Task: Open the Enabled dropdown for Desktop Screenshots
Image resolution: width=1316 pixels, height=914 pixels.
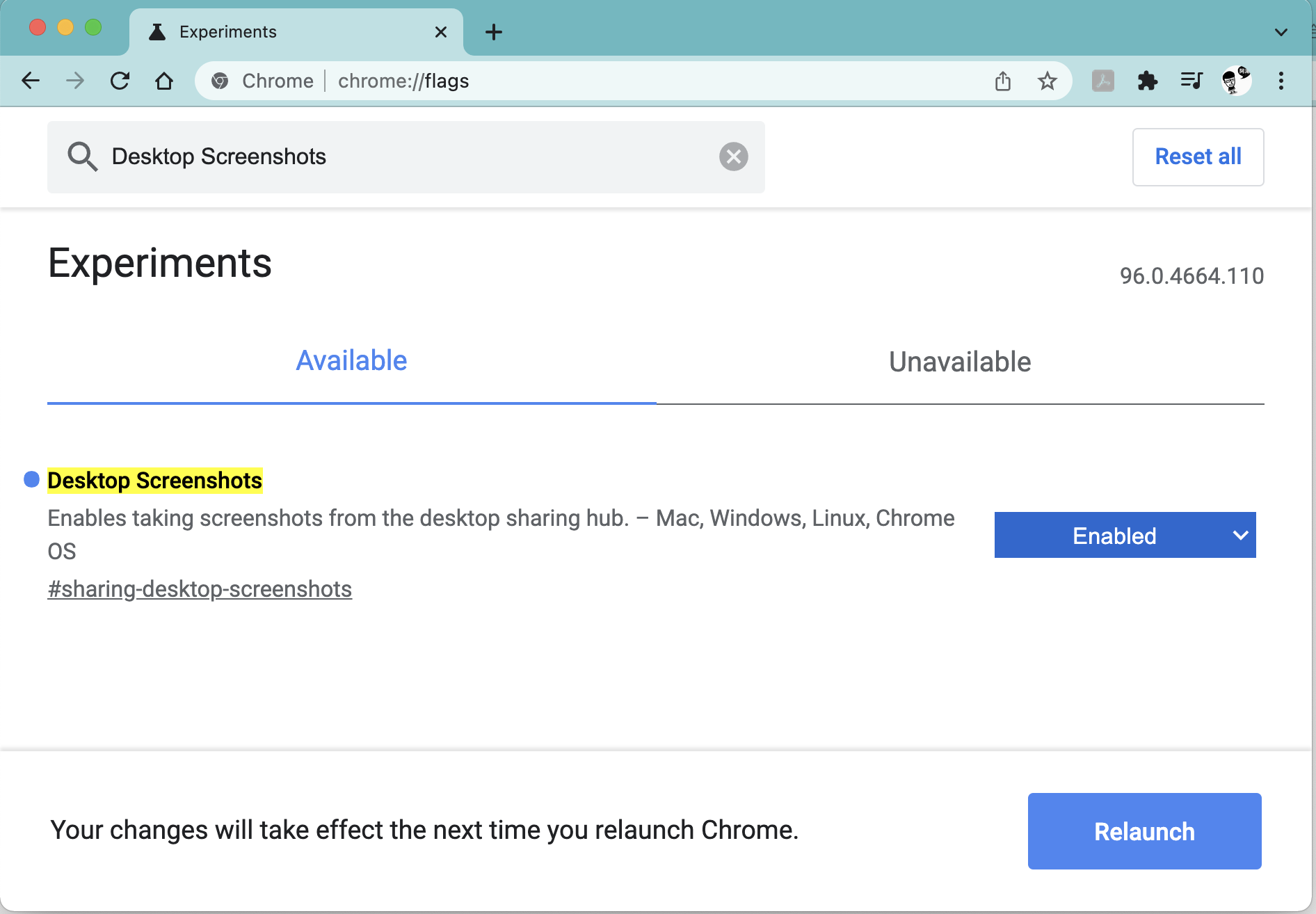Action: 1125,535
